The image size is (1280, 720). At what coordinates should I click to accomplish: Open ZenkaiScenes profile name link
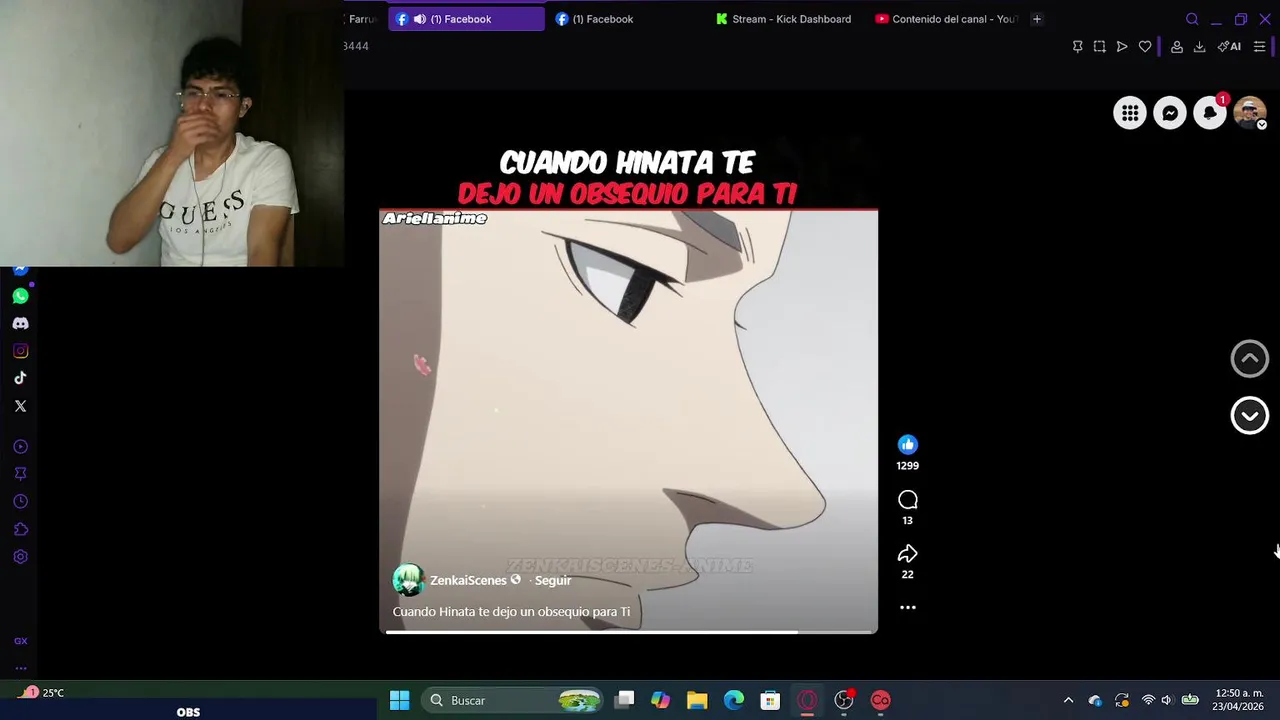coord(468,580)
